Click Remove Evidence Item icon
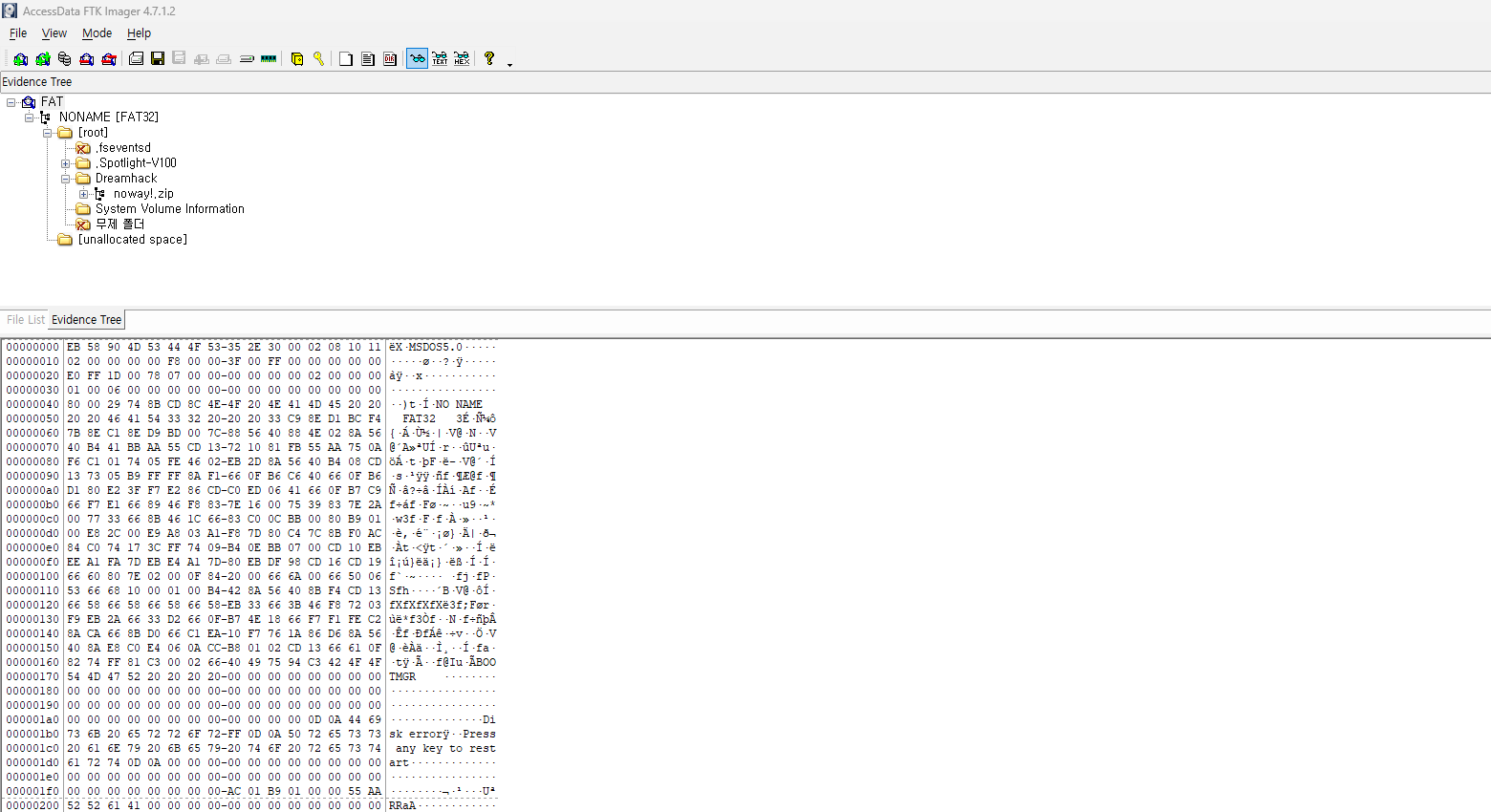The width and height of the screenshot is (1491, 812). point(87,59)
